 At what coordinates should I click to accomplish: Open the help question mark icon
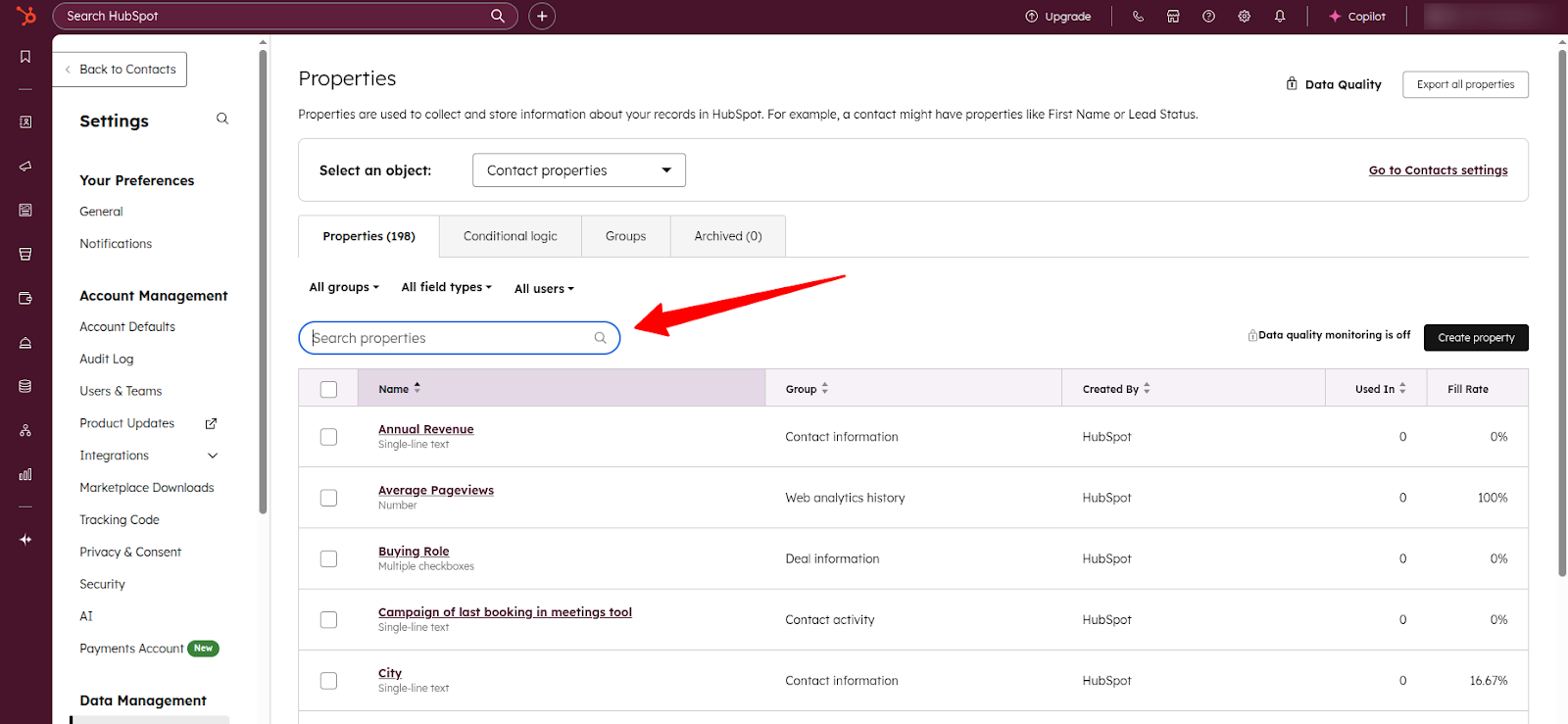tap(1208, 16)
